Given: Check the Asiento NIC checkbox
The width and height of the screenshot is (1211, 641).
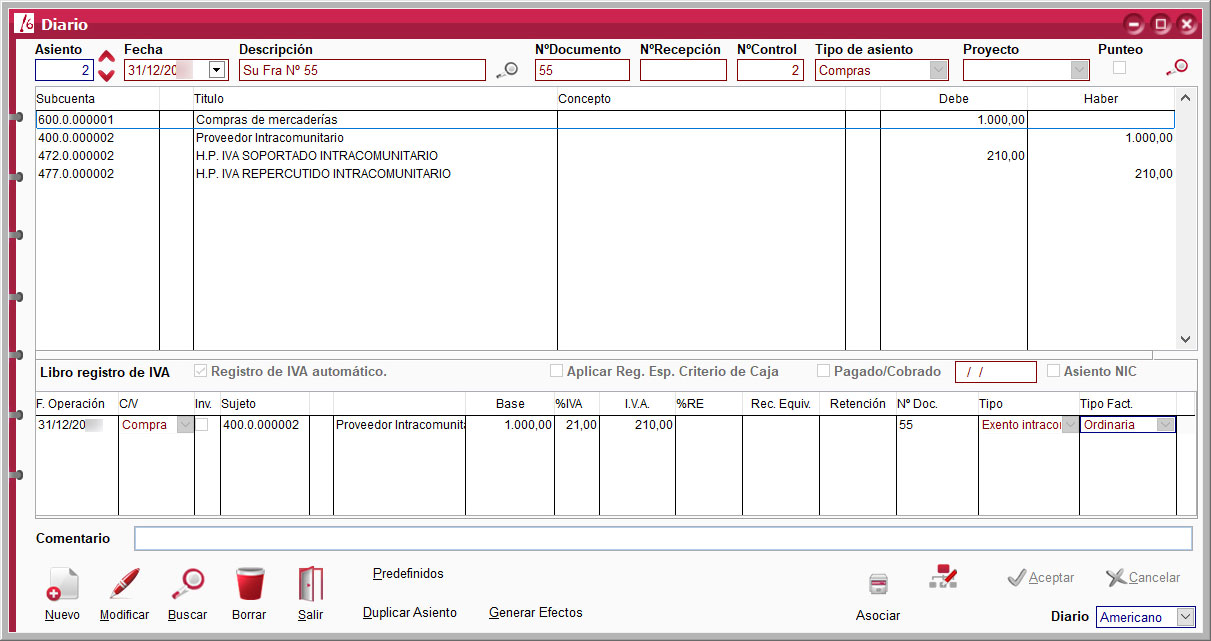Looking at the screenshot, I should click(1054, 371).
